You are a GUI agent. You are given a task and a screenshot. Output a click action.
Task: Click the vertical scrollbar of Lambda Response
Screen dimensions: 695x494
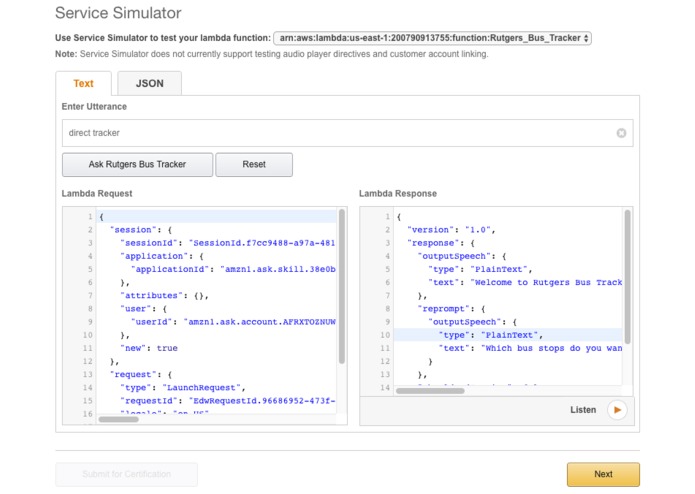coord(627,276)
